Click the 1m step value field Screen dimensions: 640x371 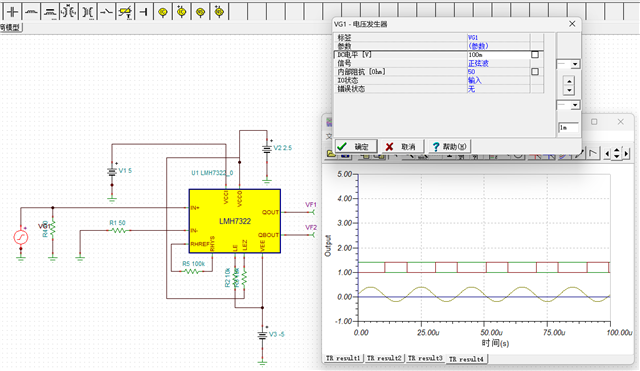click(x=569, y=128)
